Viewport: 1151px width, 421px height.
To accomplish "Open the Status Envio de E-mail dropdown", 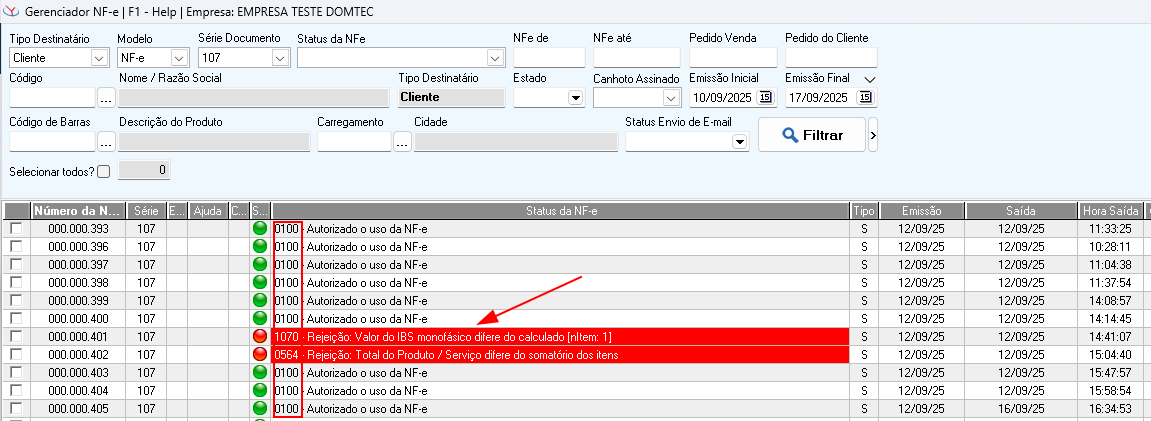I will (739, 142).
